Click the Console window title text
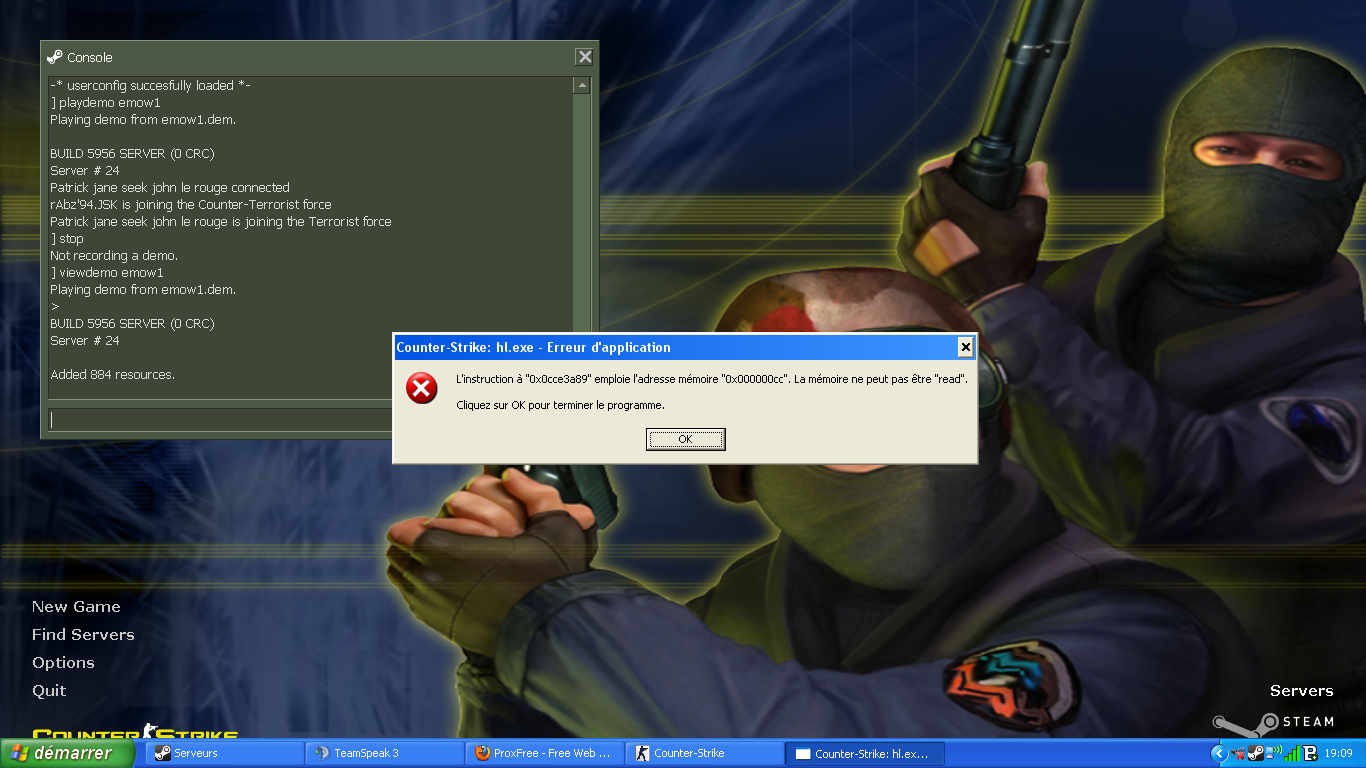The image size is (1366, 768). [90, 57]
